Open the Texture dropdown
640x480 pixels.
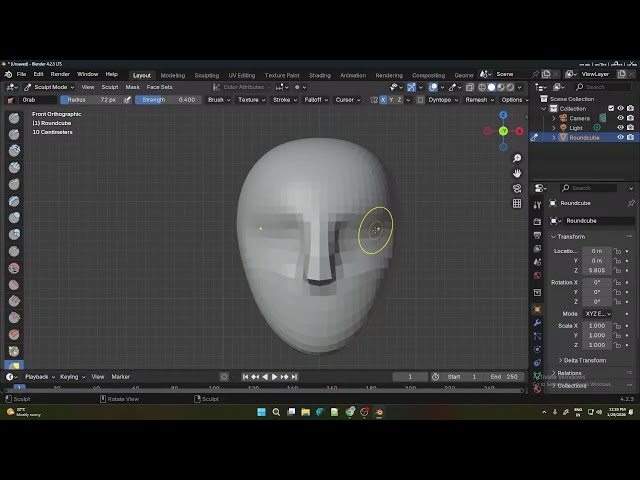251,100
